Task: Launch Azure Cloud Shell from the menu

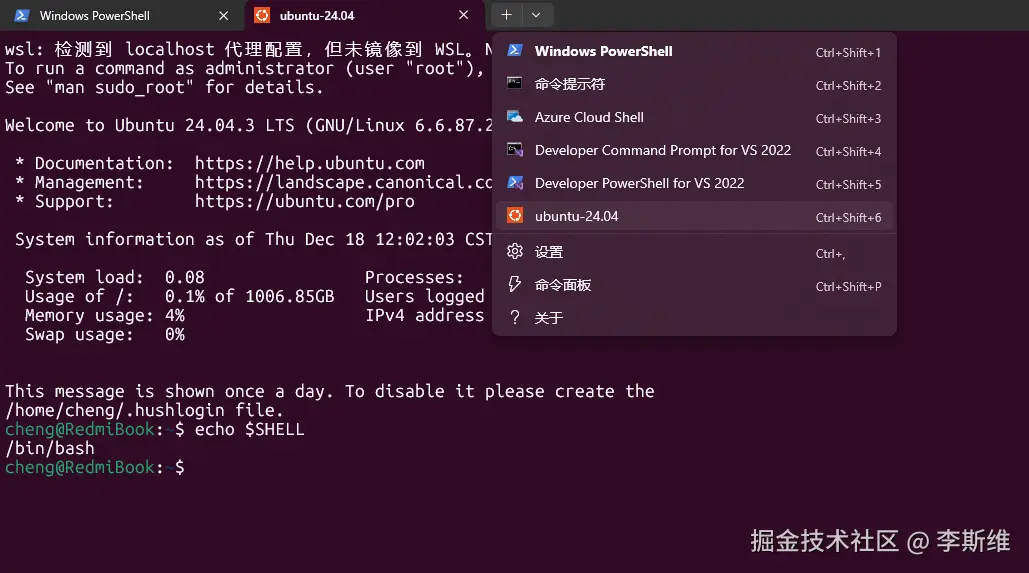Action: (x=694, y=117)
